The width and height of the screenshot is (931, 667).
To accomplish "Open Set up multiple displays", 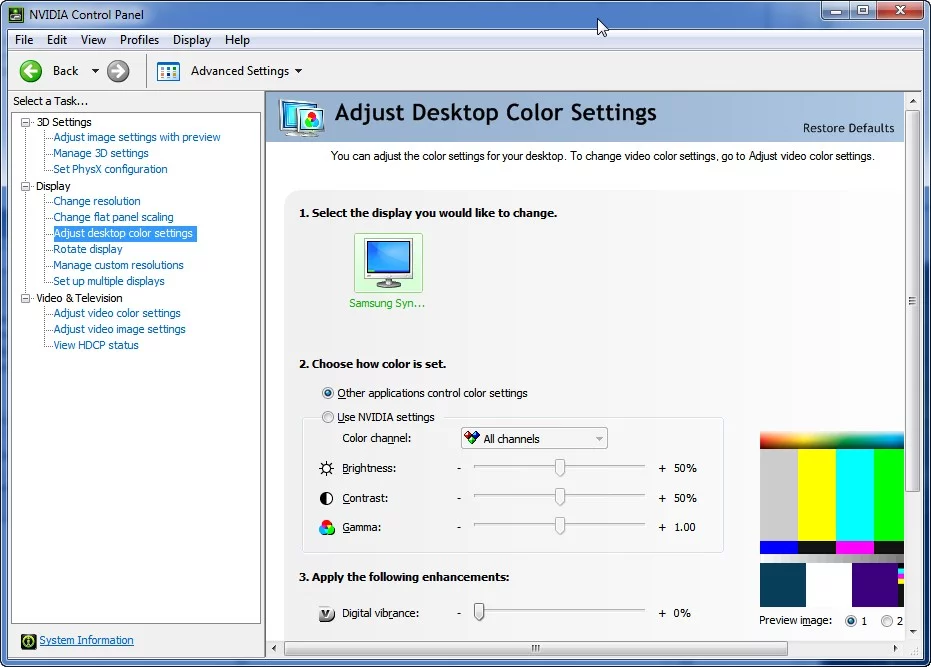I will tap(109, 282).
